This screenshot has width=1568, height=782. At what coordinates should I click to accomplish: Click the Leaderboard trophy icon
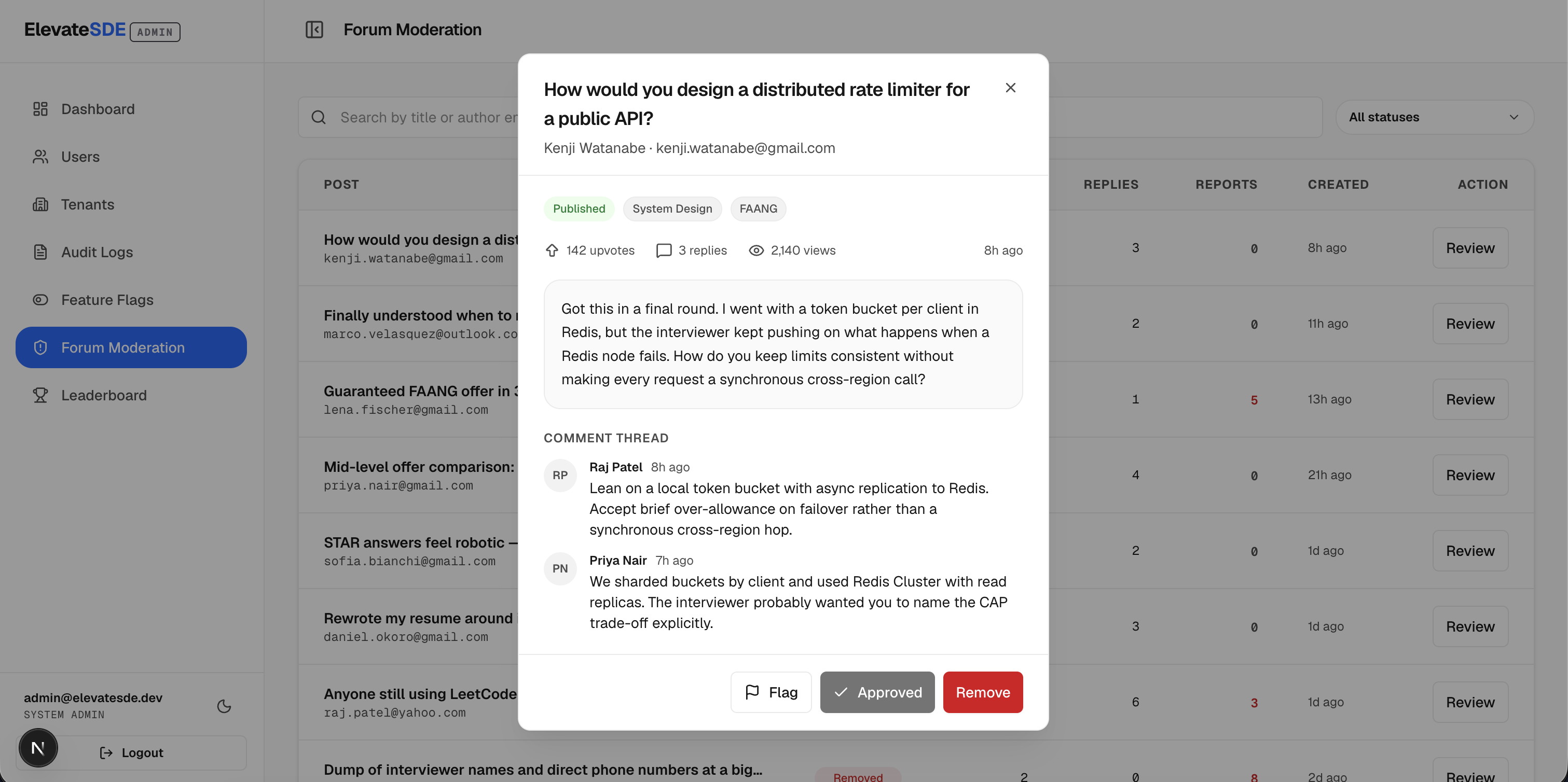40,395
